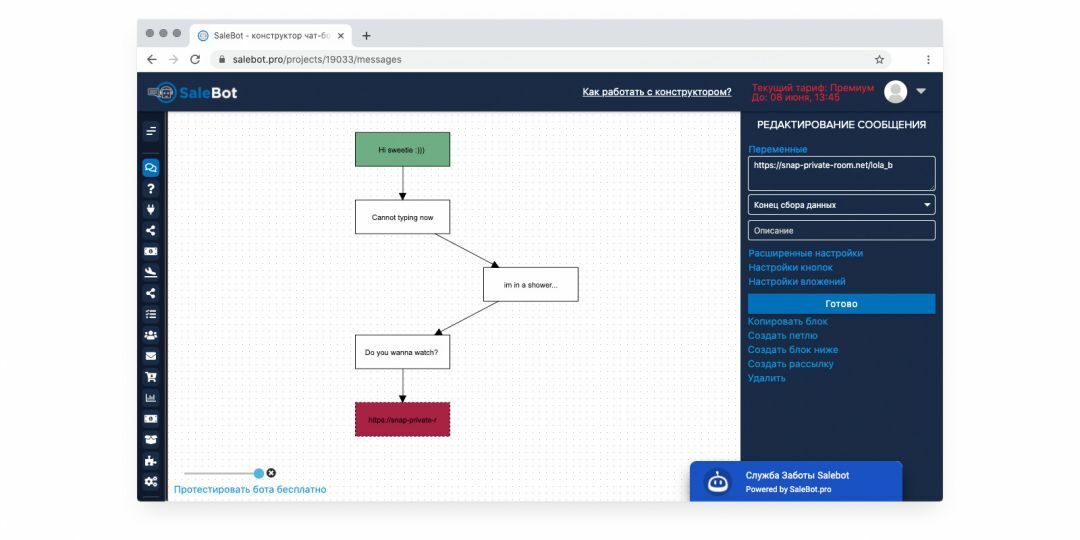Click the 'Текущий тариф: Премиум' text

click(x=813, y=88)
